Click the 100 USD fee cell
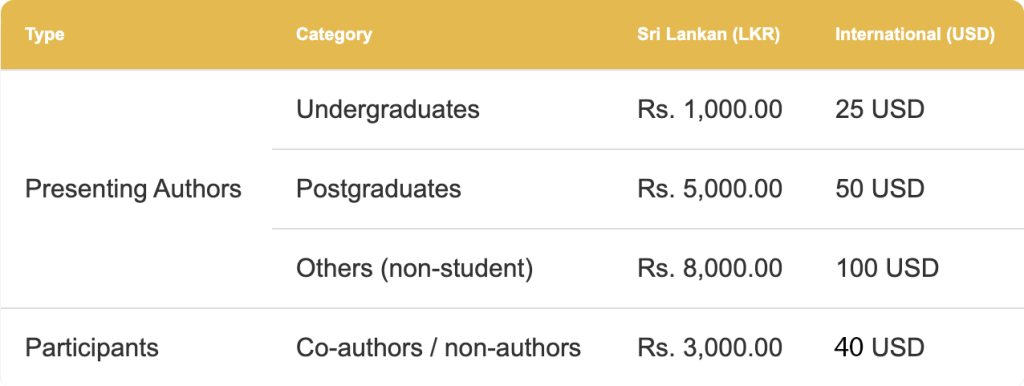1024x386 pixels. coord(887,268)
